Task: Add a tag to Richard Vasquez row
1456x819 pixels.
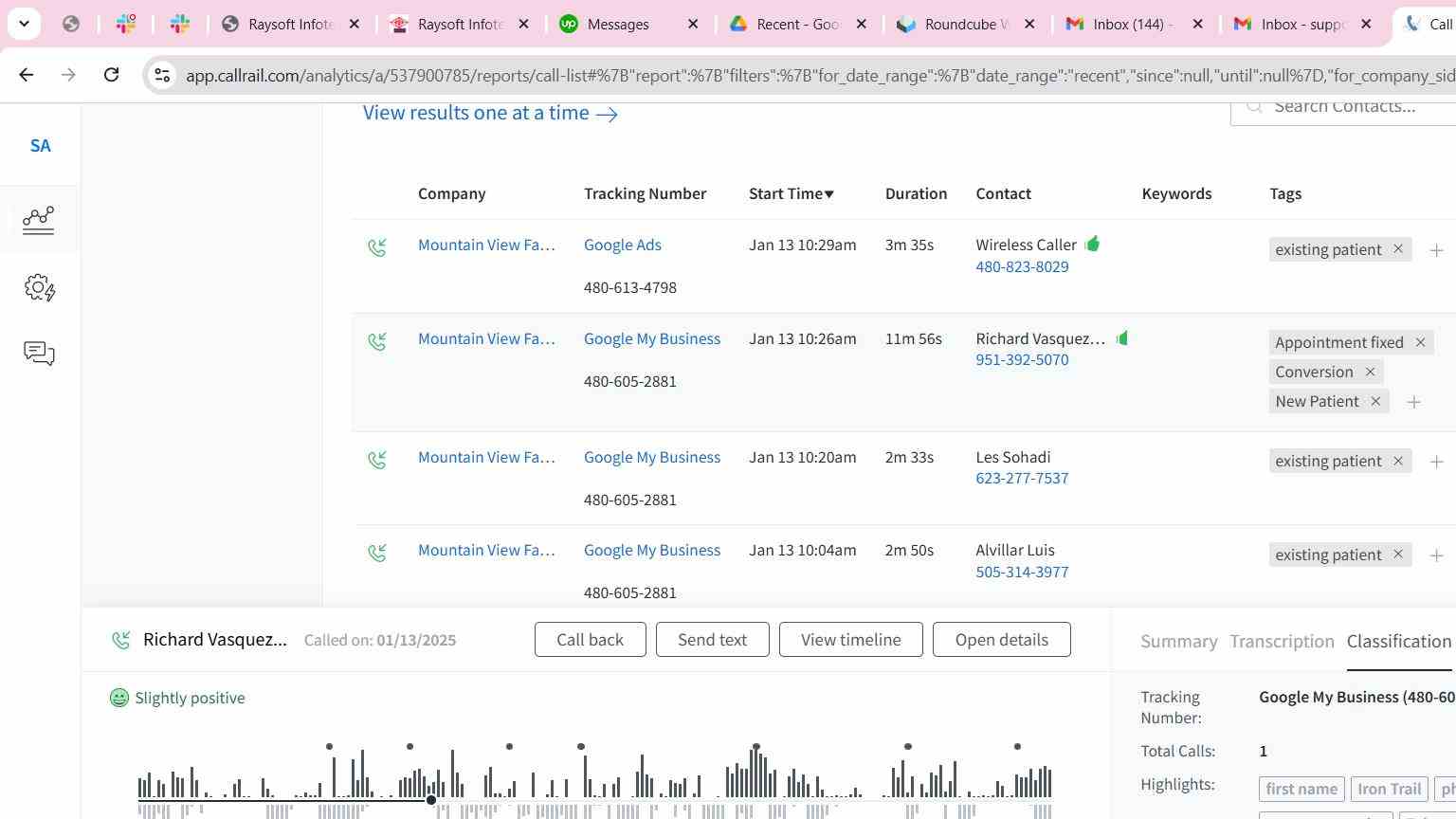Action: [1413, 402]
